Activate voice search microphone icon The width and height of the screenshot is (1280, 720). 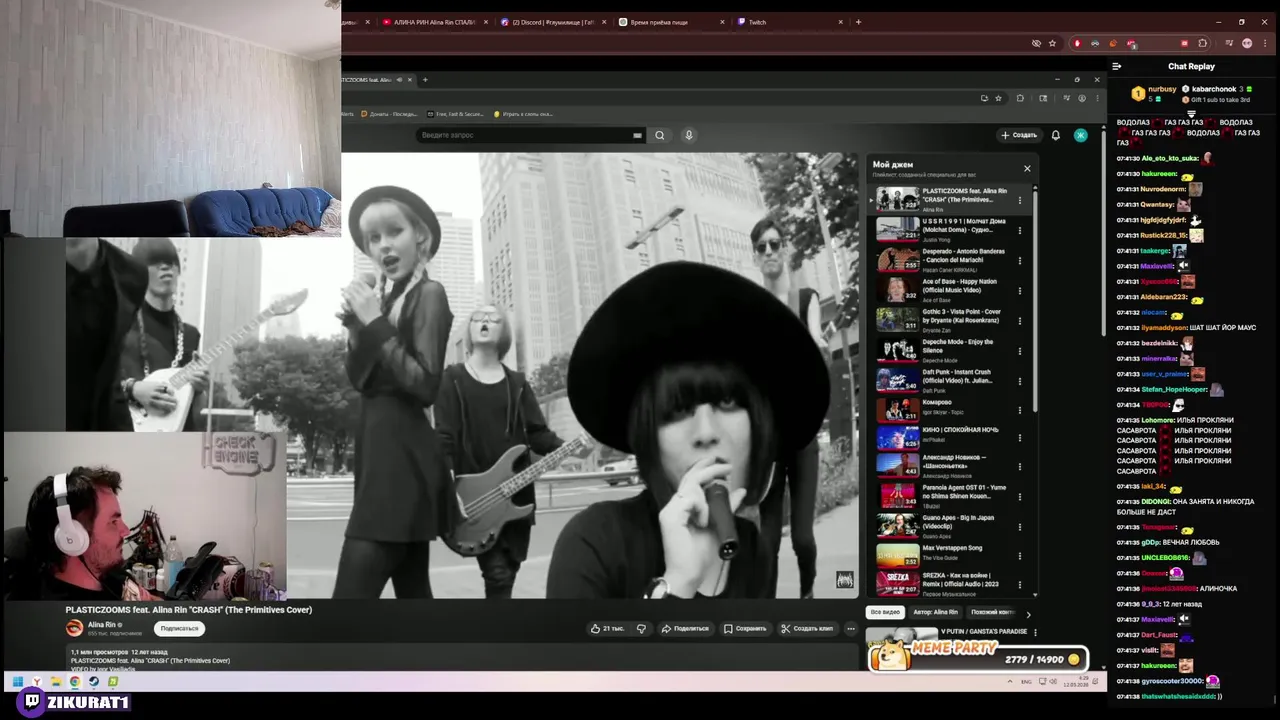coord(689,135)
